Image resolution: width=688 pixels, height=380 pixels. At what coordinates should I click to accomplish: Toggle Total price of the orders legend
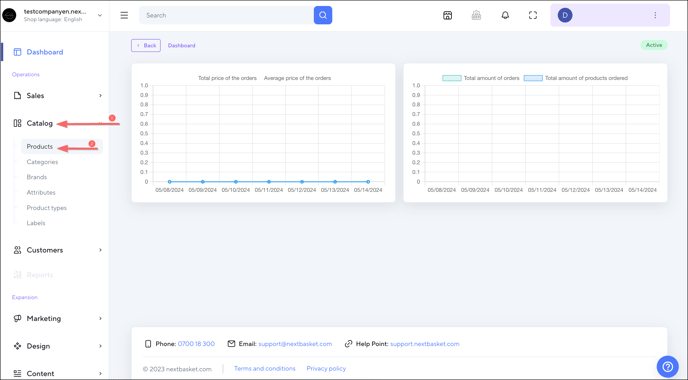point(227,78)
